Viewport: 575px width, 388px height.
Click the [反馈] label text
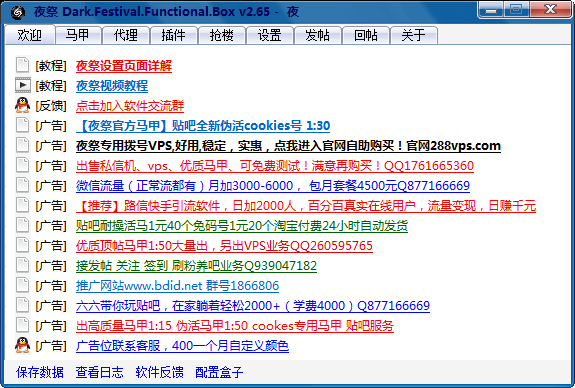(x=51, y=106)
